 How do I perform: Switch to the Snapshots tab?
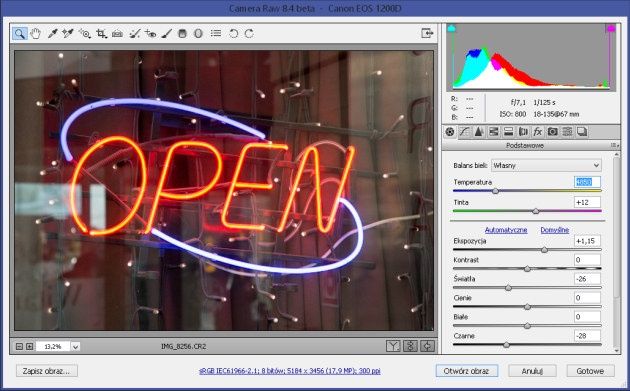click(x=582, y=131)
